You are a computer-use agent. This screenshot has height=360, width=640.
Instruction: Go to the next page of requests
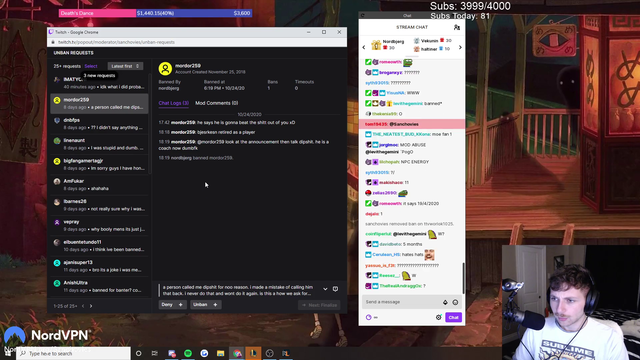point(91,306)
